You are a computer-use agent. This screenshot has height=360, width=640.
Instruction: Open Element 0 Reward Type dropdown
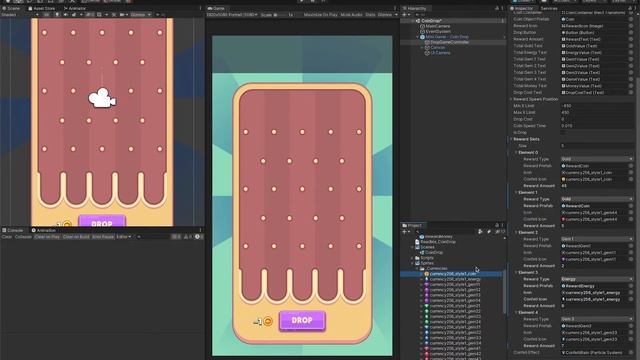(x=597, y=159)
